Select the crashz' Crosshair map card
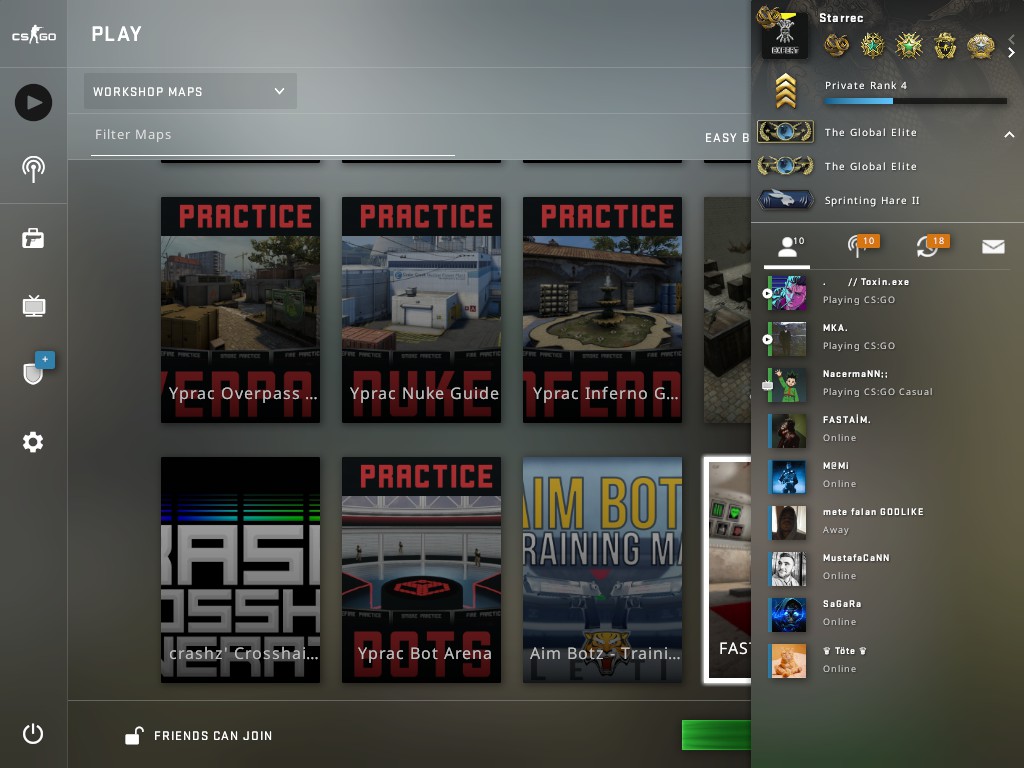 pyautogui.click(x=240, y=569)
